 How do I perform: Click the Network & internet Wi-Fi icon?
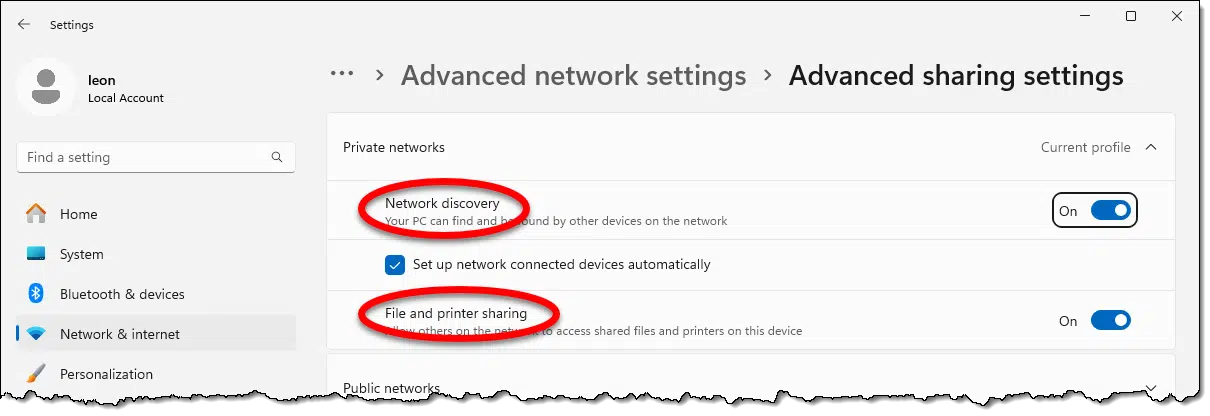[x=36, y=334]
